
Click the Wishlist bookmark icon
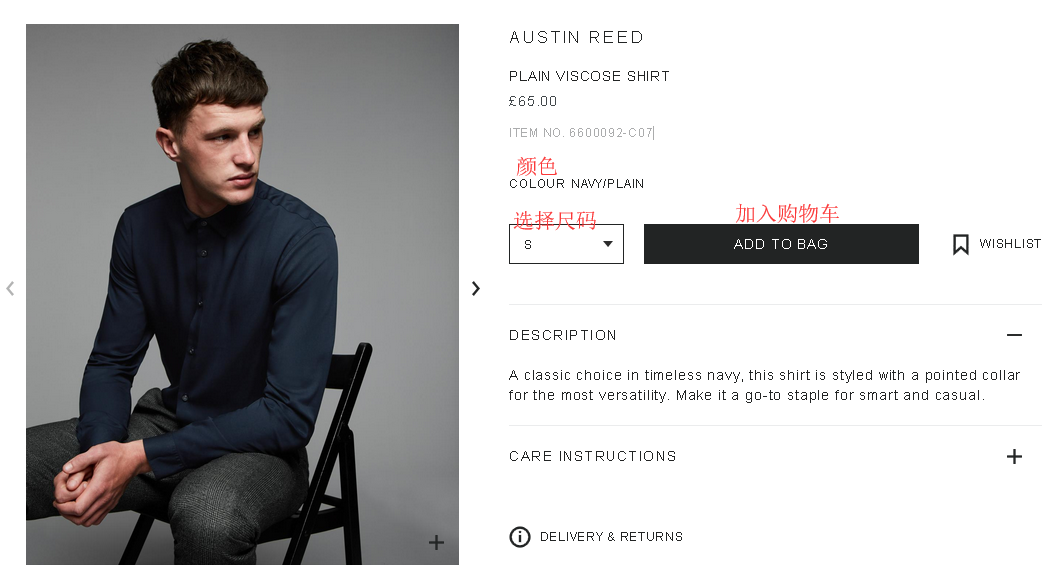[x=961, y=244]
